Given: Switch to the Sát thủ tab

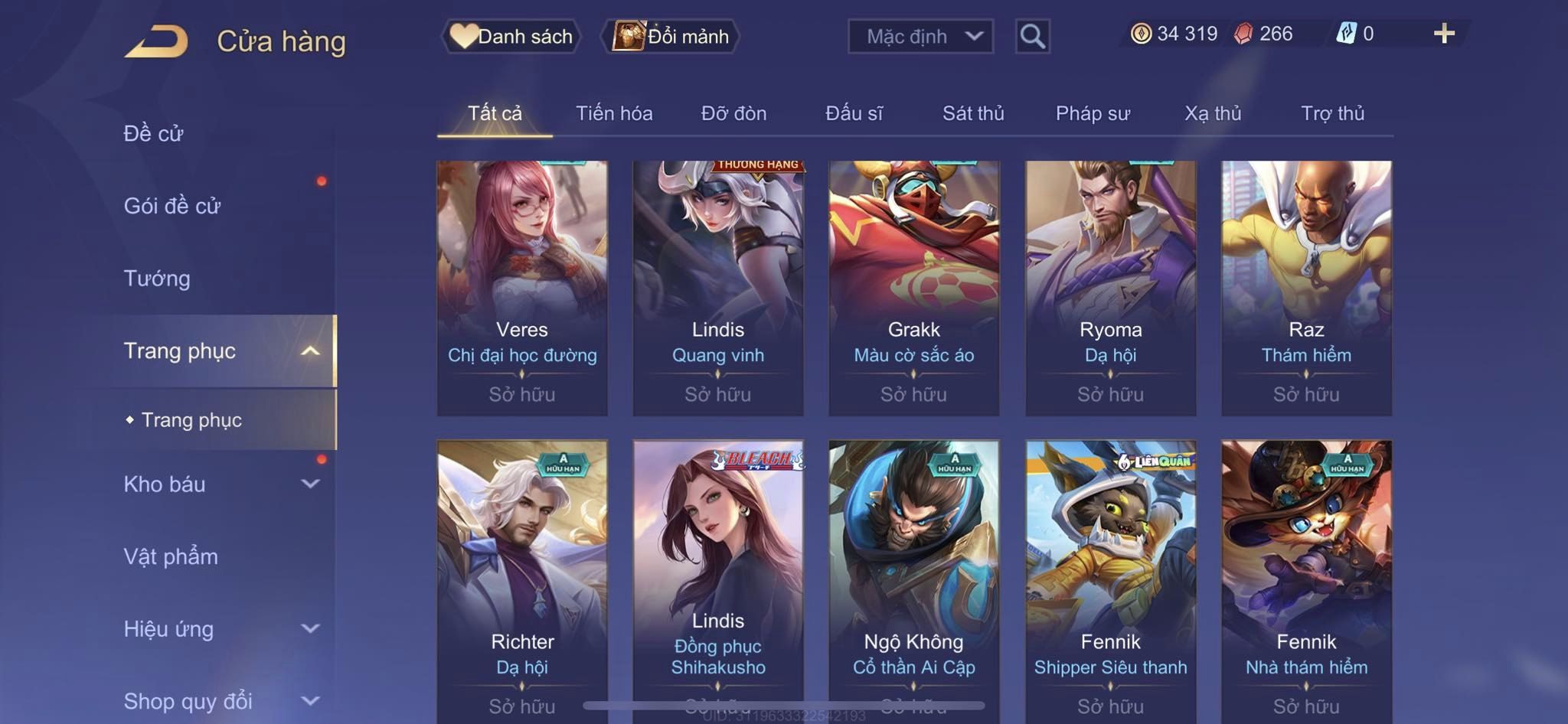Looking at the screenshot, I should coord(973,113).
